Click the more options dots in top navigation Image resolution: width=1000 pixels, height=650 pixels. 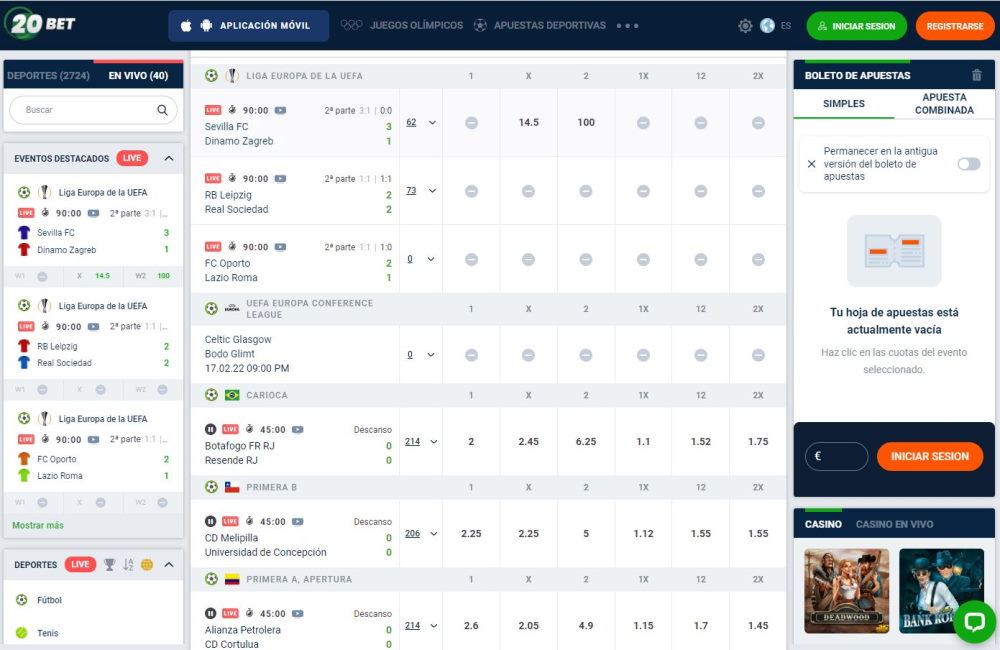point(628,26)
